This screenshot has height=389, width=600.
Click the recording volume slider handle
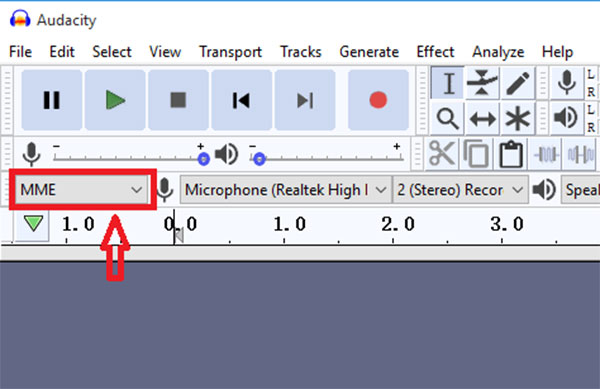pyautogui.click(x=204, y=158)
